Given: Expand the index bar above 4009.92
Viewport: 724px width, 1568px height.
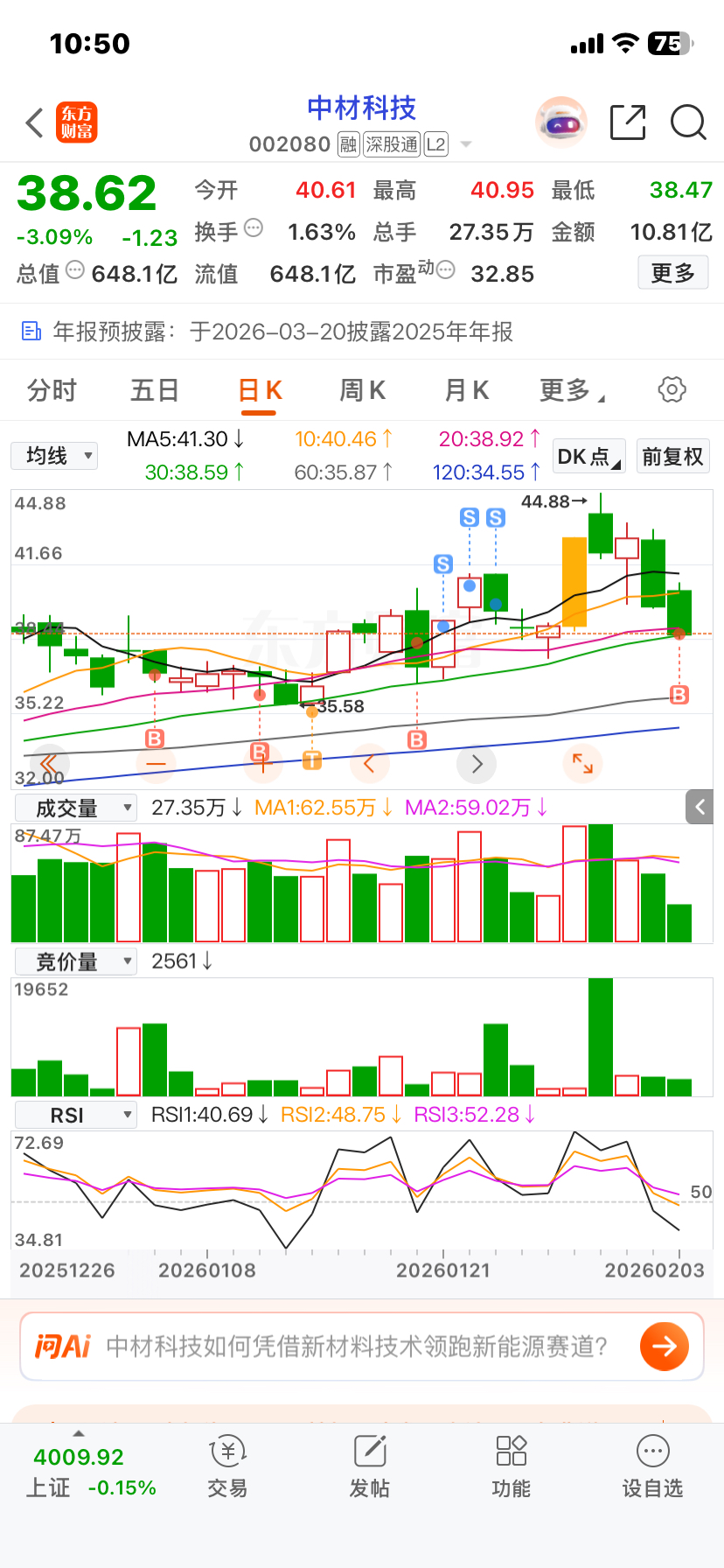Looking at the screenshot, I should [79, 1433].
